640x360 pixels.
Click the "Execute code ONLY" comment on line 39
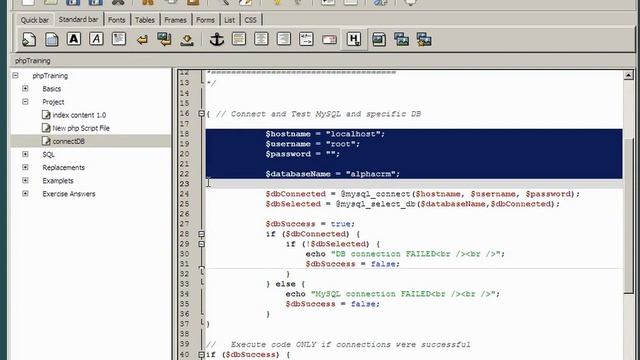pos(338,344)
